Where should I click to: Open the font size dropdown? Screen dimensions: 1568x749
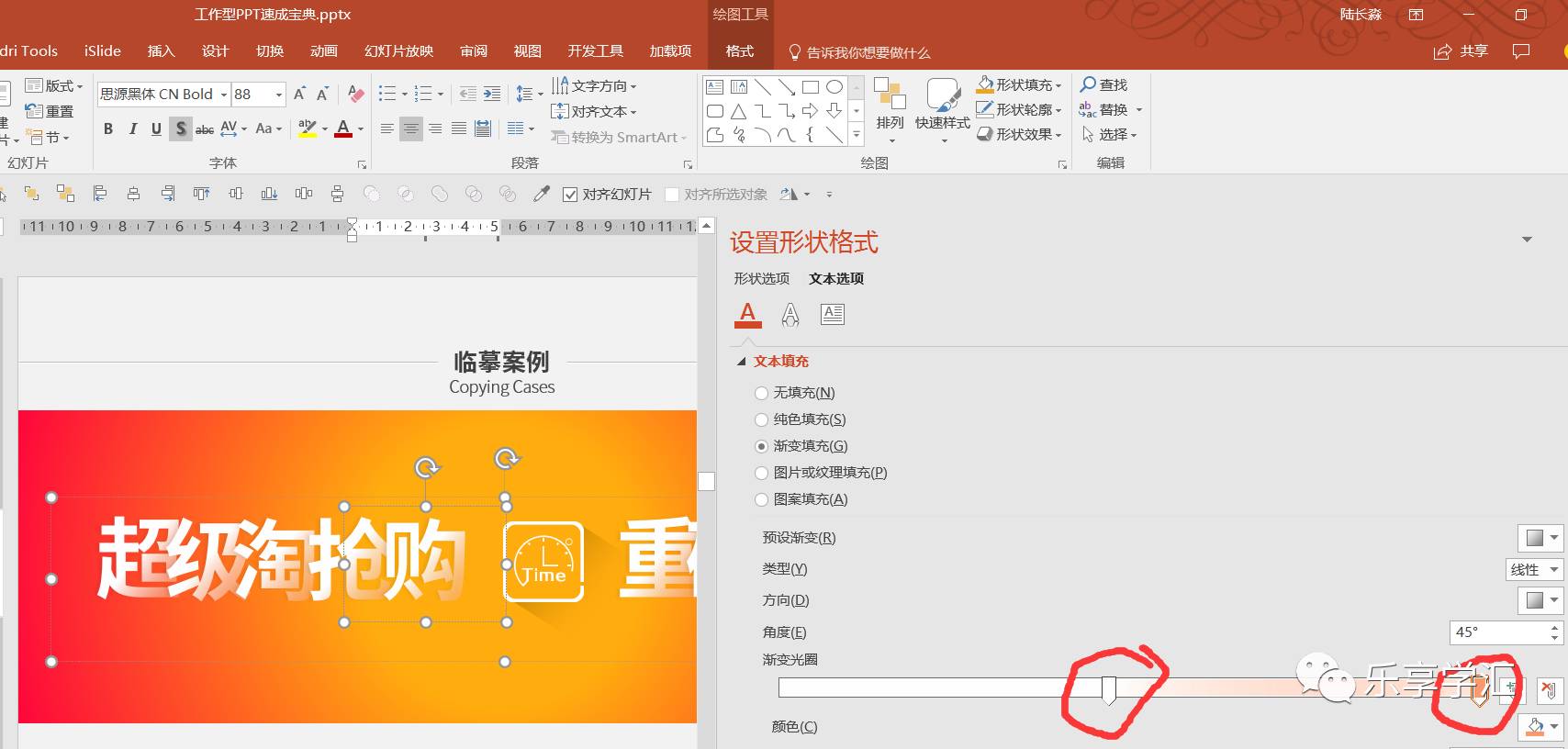click(279, 94)
